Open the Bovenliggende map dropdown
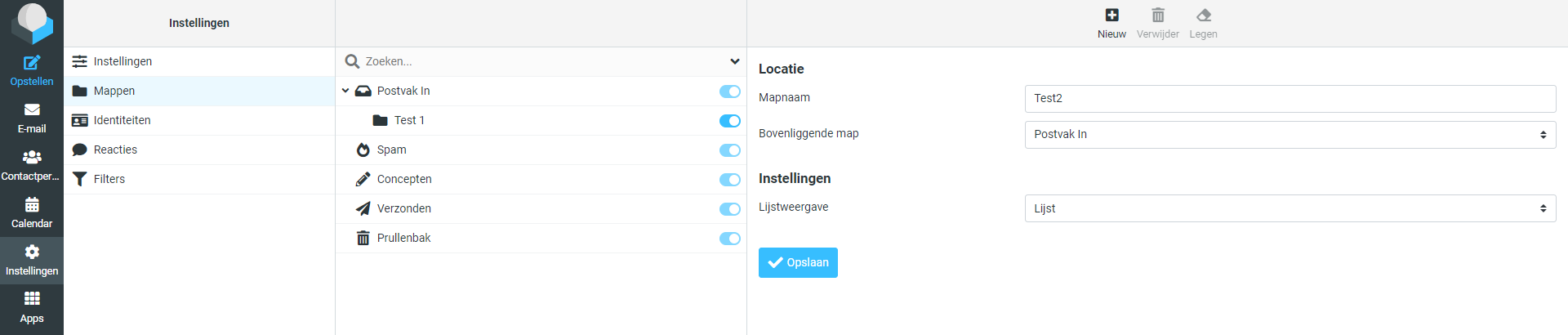This screenshot has width=1568, height=335. (1290, 135)
